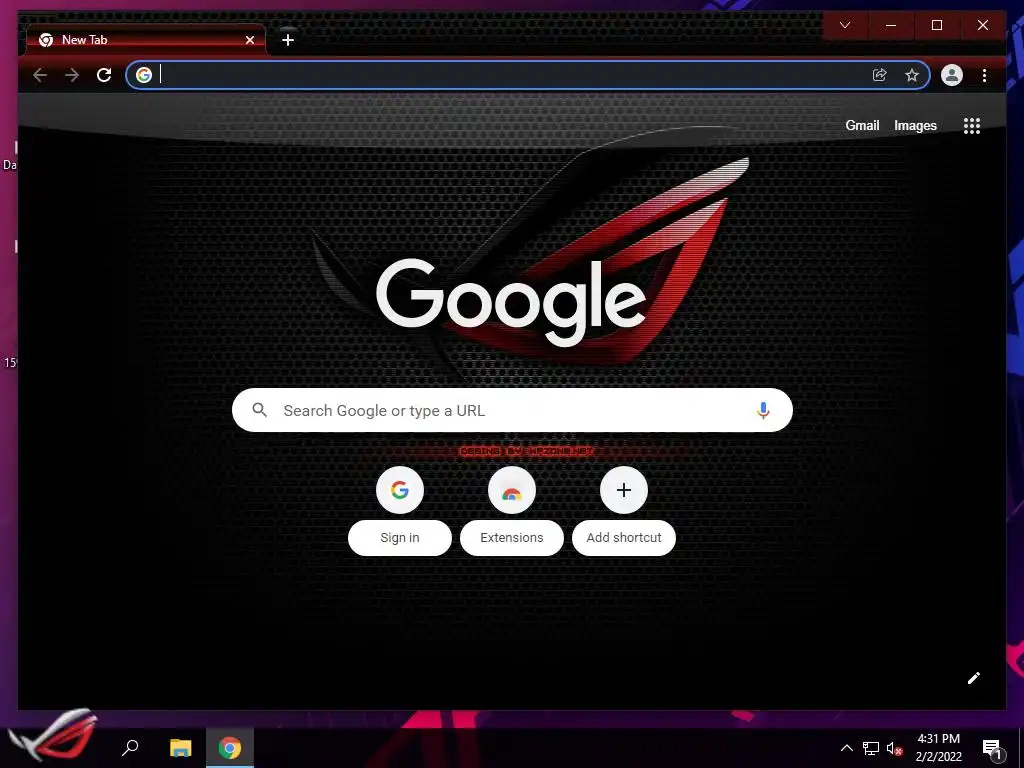Open Images link

pyautogui.click(x=915, y=125)
